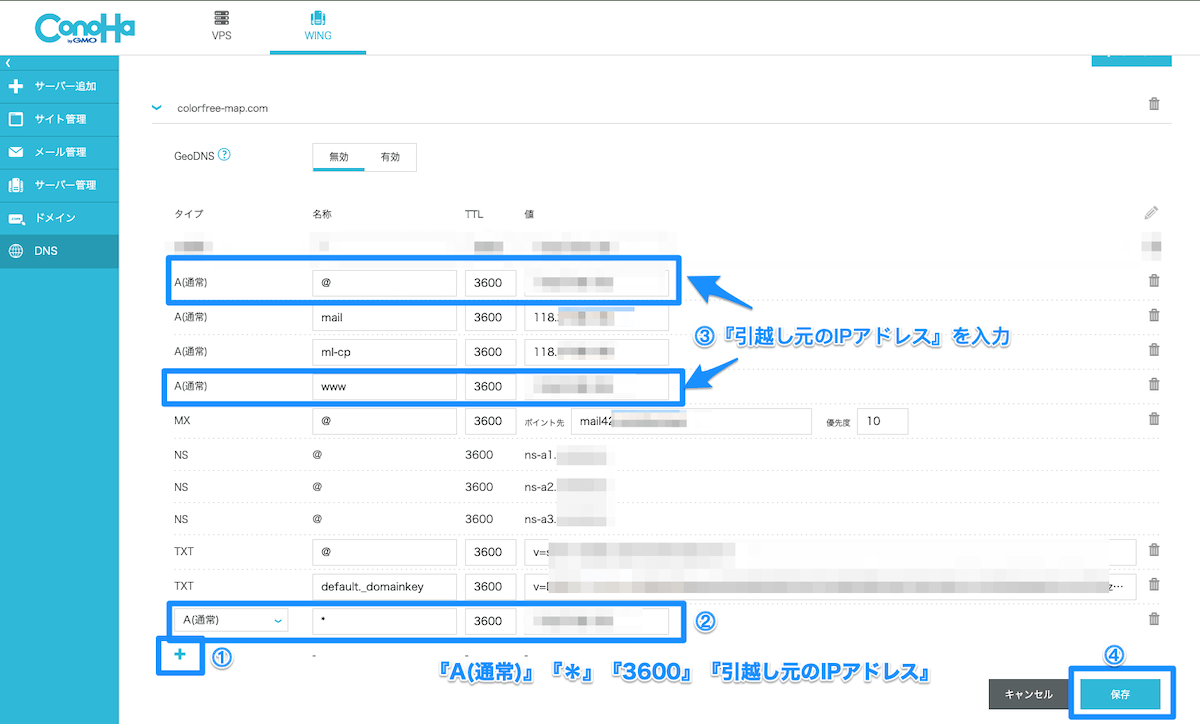Click the value field of the www record
Viewport: 1200px width, 724px height.
pos(596,386)
